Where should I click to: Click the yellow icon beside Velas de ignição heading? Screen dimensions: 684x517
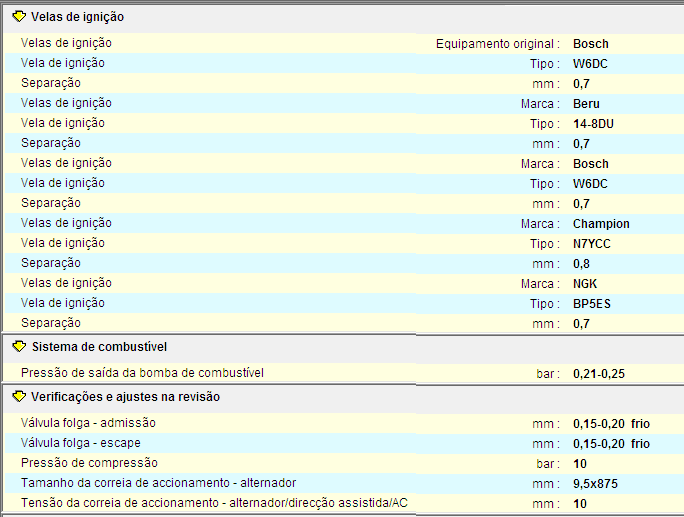coord(19,17)
